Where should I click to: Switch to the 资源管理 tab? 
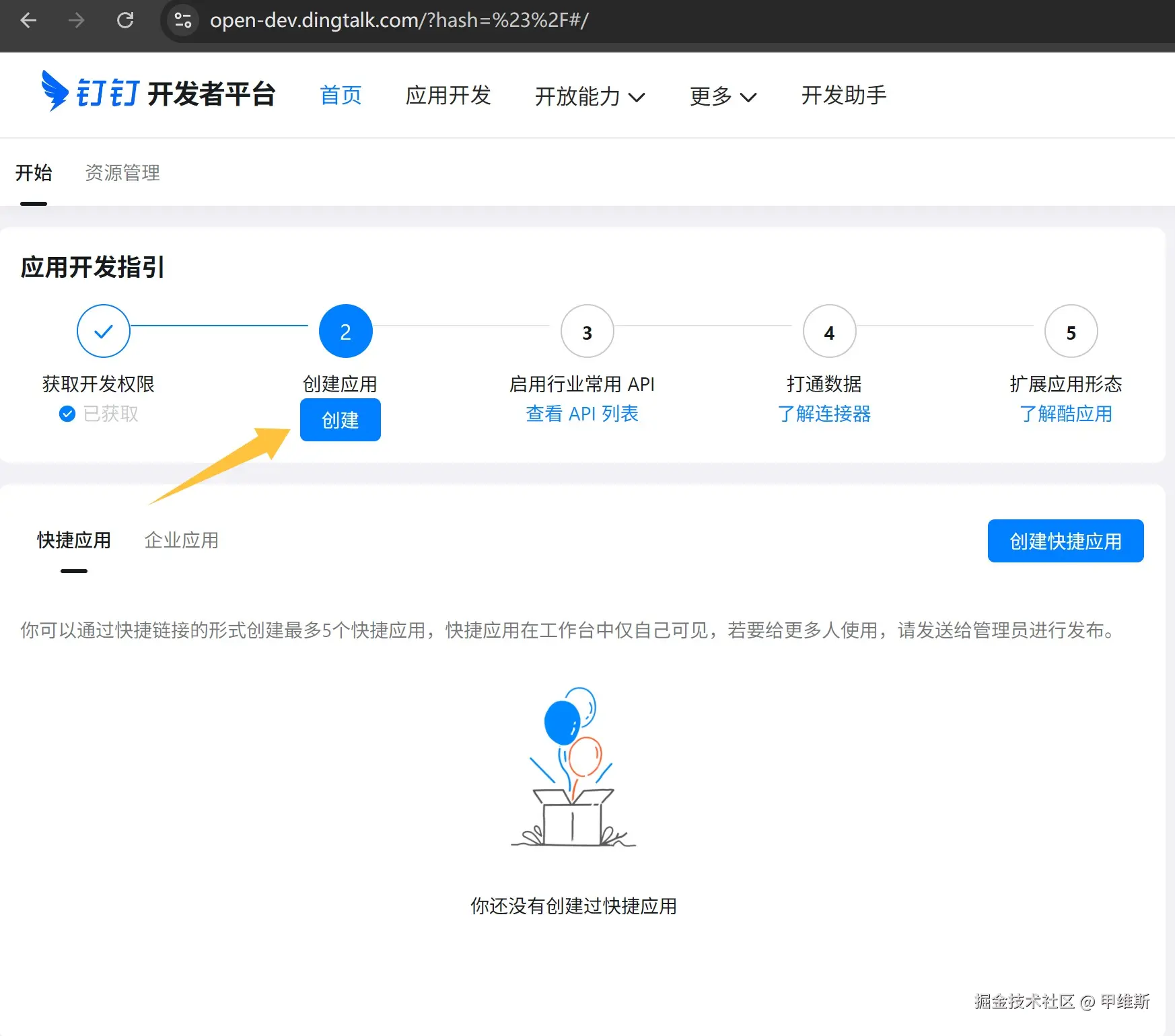[122, 173]
